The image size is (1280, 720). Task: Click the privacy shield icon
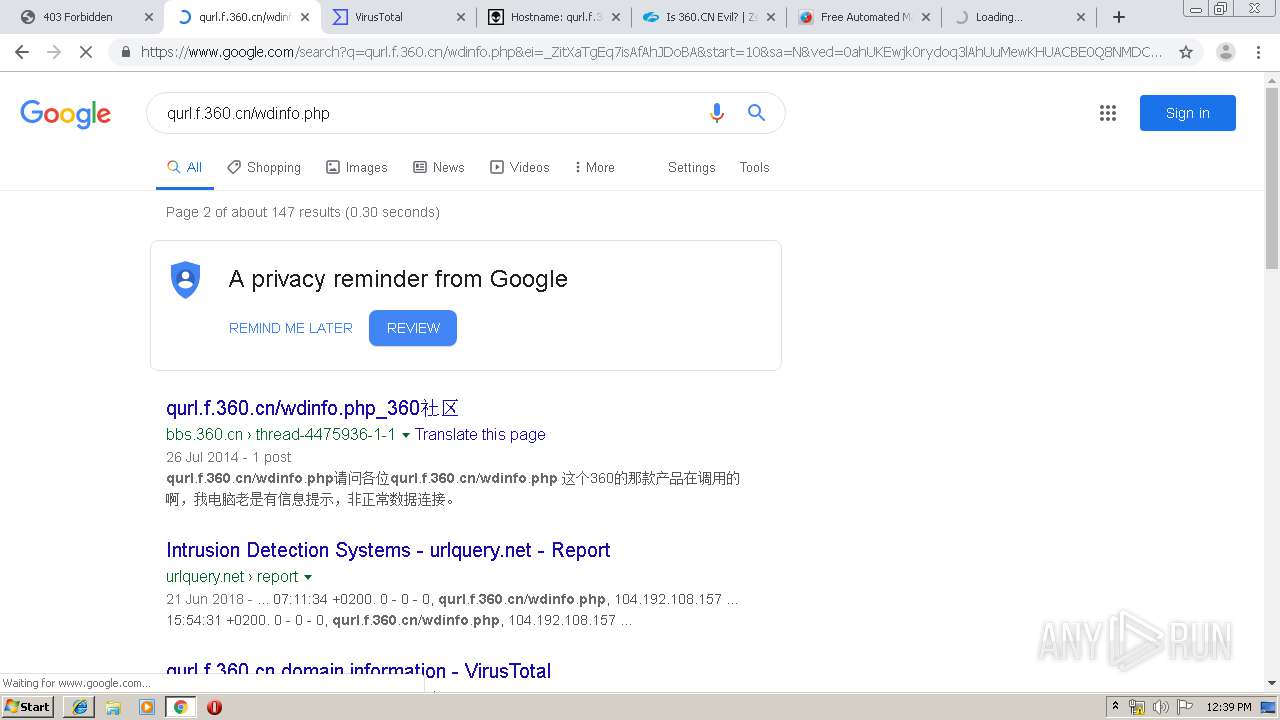(x=186, y=280)
